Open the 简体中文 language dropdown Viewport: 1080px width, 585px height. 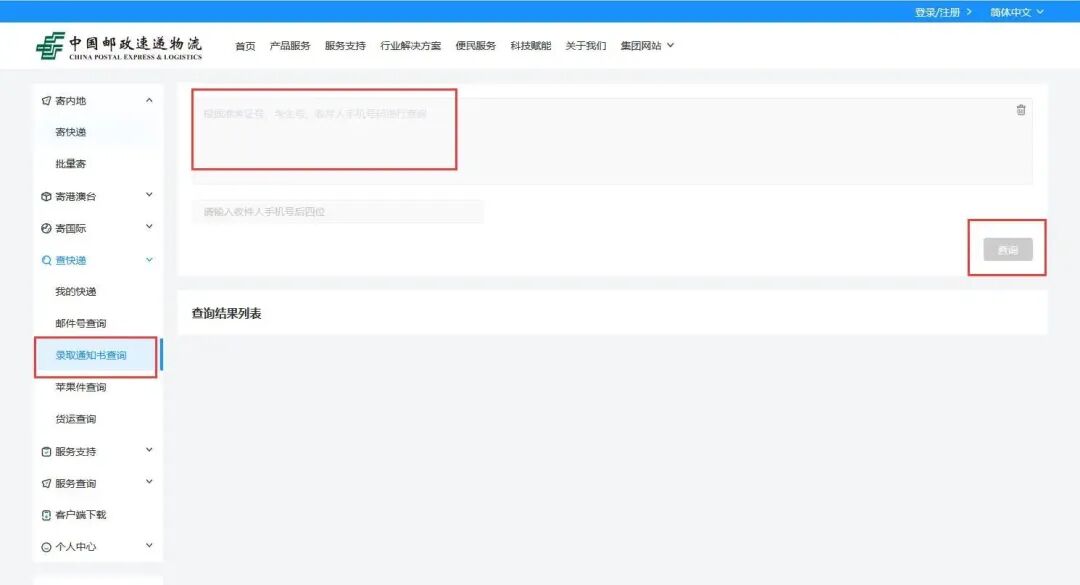point(1017,12)
